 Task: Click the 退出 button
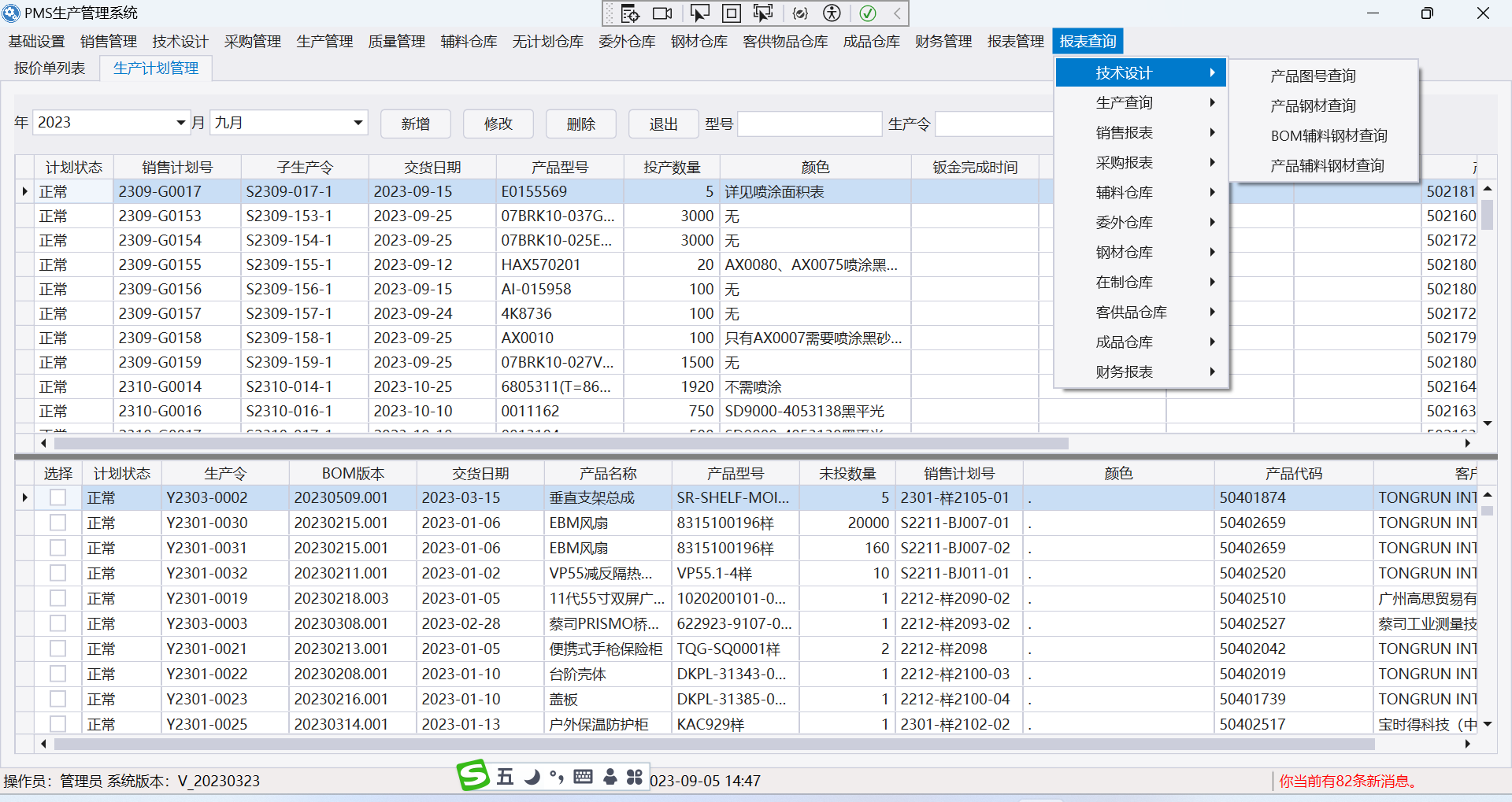coord(664,124)
